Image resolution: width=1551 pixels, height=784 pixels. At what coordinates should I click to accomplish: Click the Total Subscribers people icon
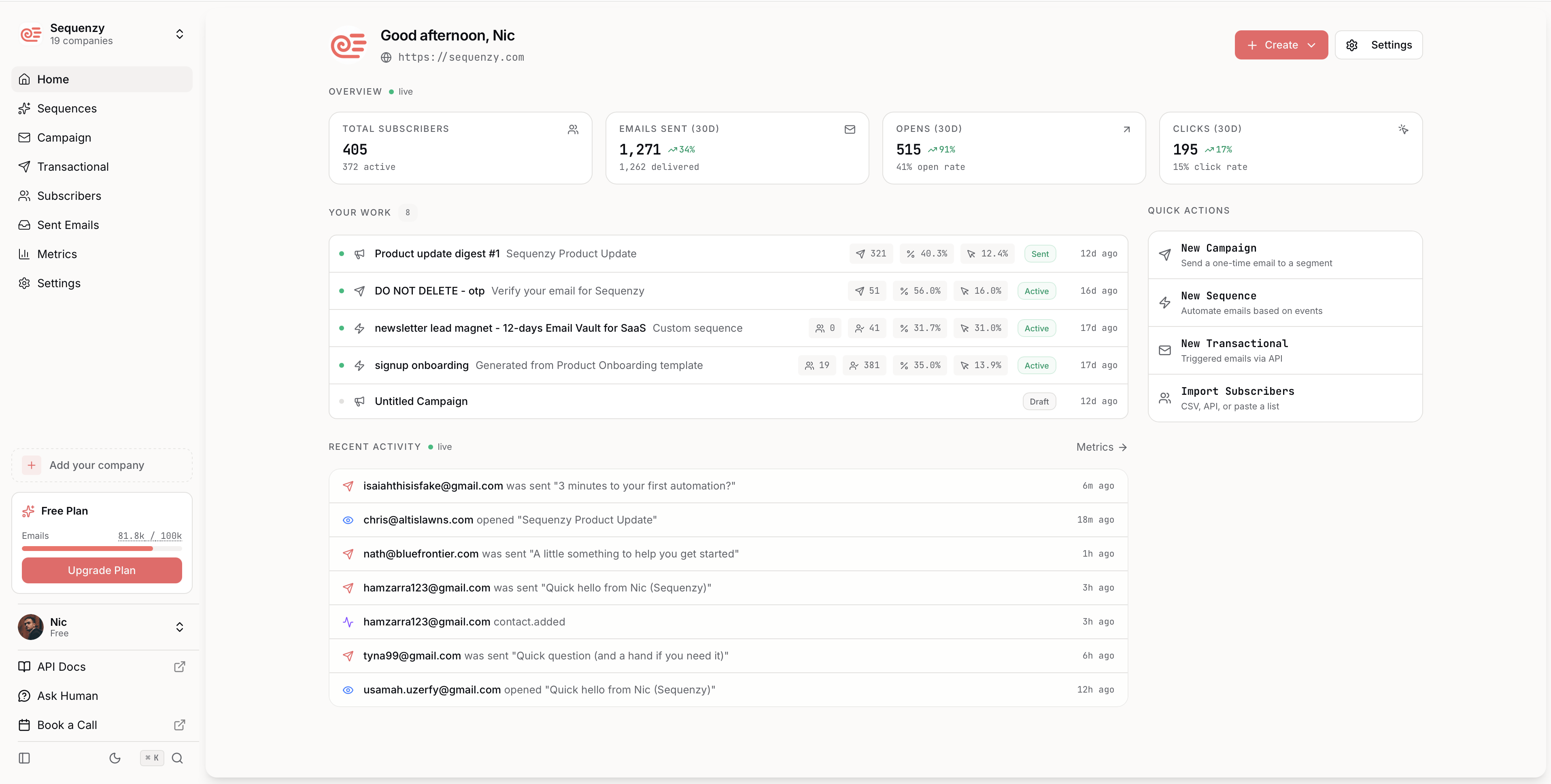click(x=573, y=129)
